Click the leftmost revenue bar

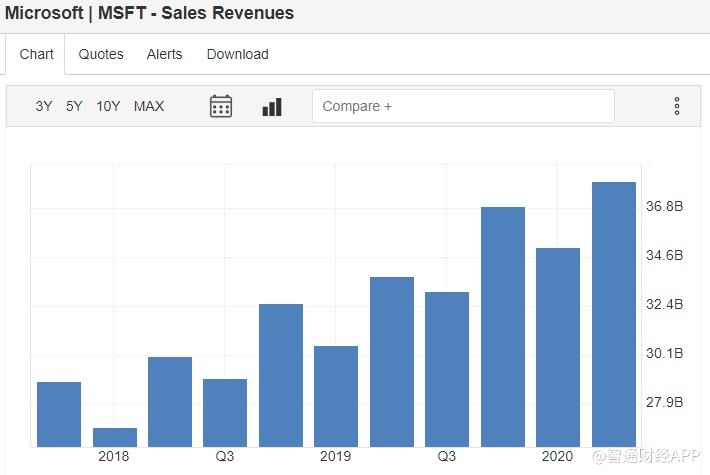coord(59,414)
